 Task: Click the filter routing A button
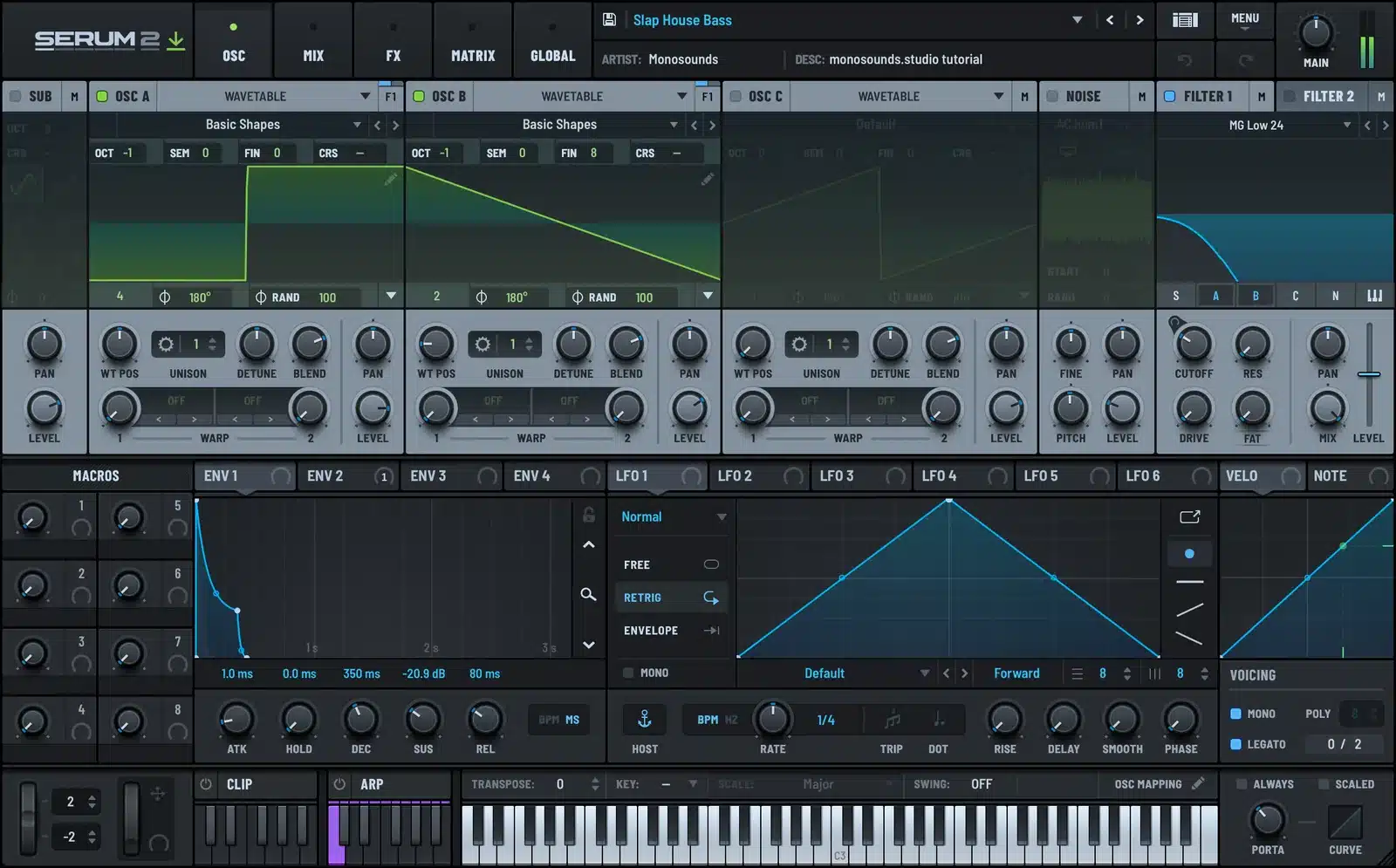pyautogui.click(x=1215, y=296)
